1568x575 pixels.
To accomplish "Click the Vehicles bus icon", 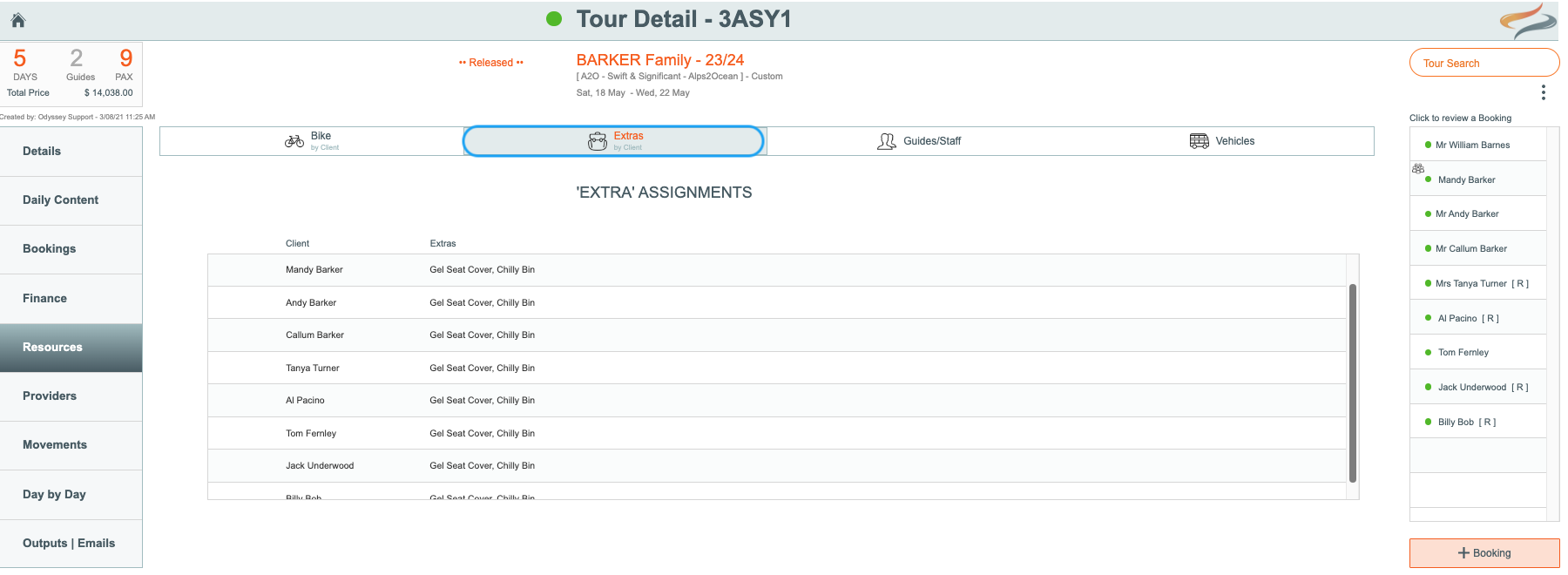I will click(x=1199, y=141).
